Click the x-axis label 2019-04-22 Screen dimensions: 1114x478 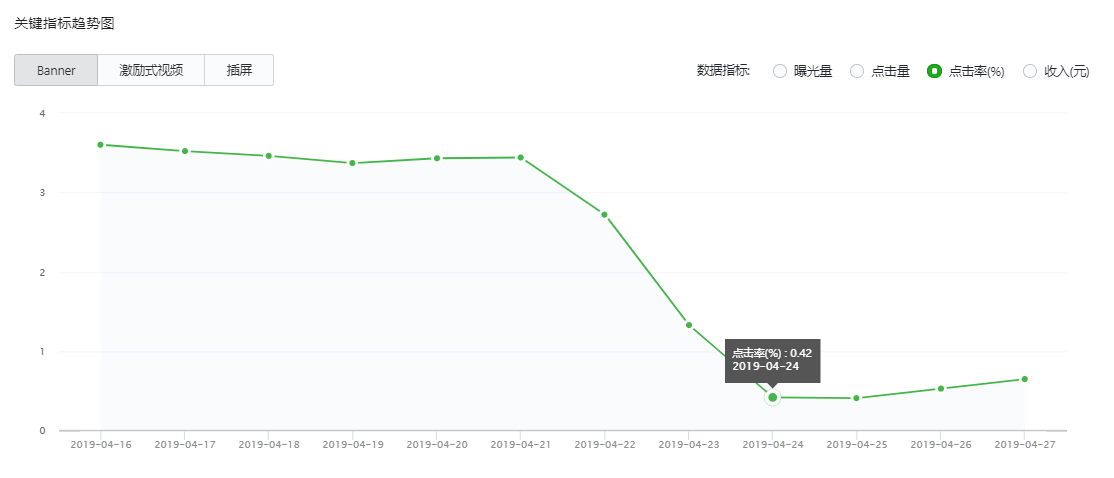pos(605,445)
